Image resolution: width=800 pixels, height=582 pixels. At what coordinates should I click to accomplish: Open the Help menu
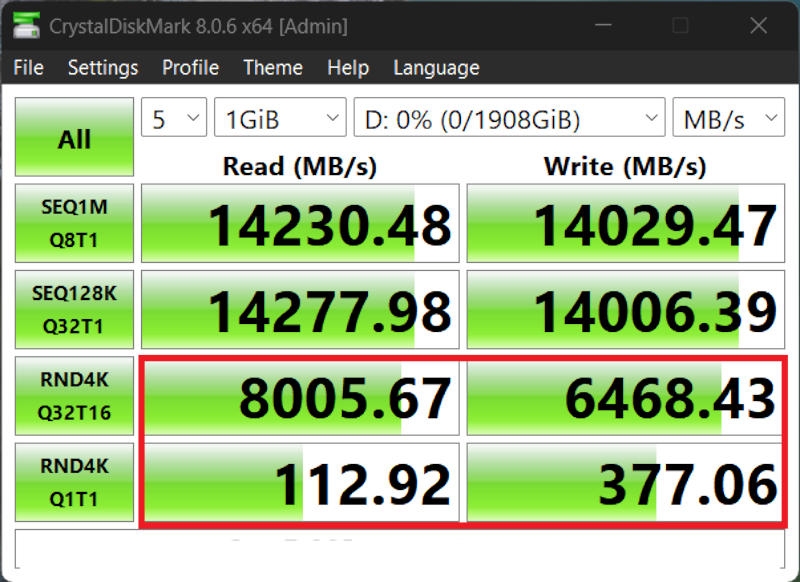(x=347, y=68)
